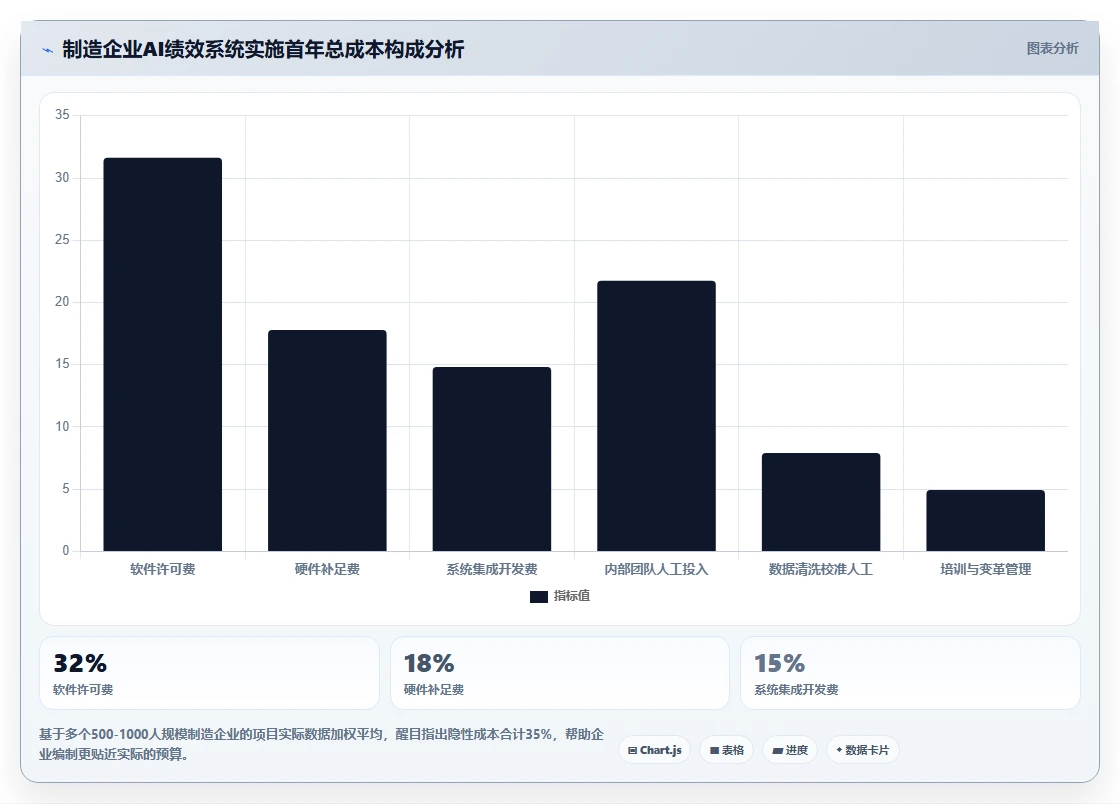Click the 硬件补足费 x-axis label

pyautogui.click(x=327, y=569)
